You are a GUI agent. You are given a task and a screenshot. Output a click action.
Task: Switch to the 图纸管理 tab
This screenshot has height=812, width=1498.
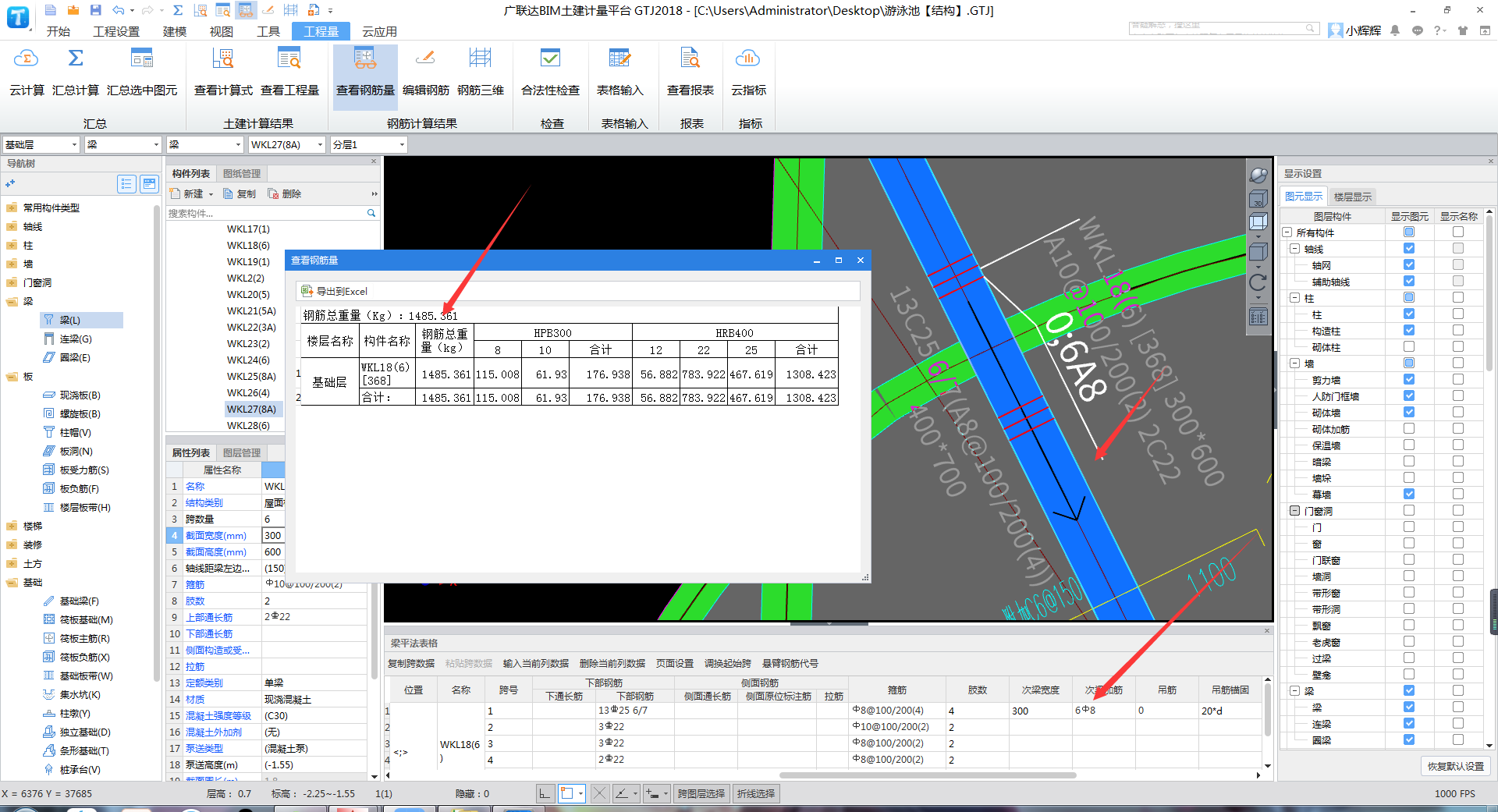(242, 173)
